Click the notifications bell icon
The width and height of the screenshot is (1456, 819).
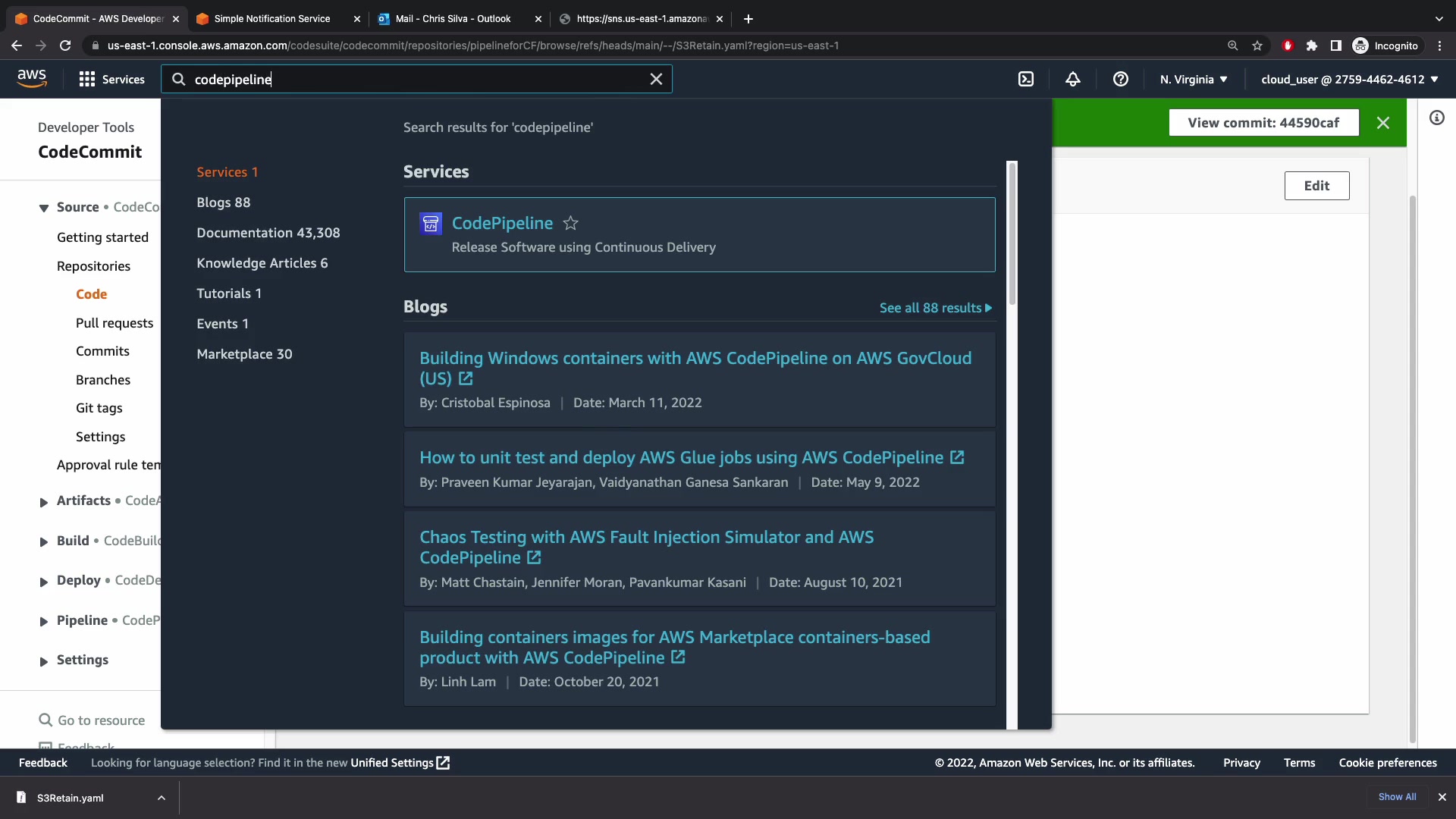(1072, 79)
